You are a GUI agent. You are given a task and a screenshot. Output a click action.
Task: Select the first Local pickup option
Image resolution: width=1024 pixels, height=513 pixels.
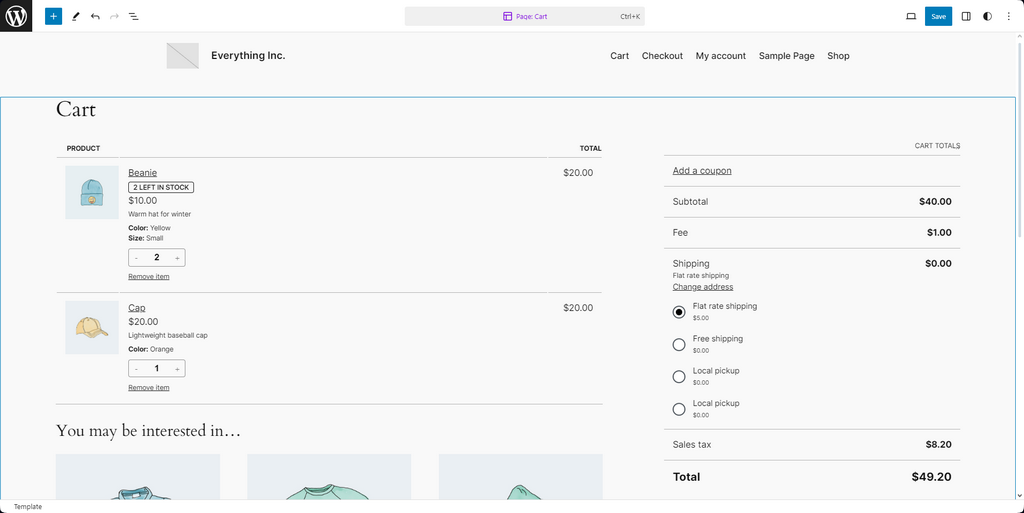[679, 377]
